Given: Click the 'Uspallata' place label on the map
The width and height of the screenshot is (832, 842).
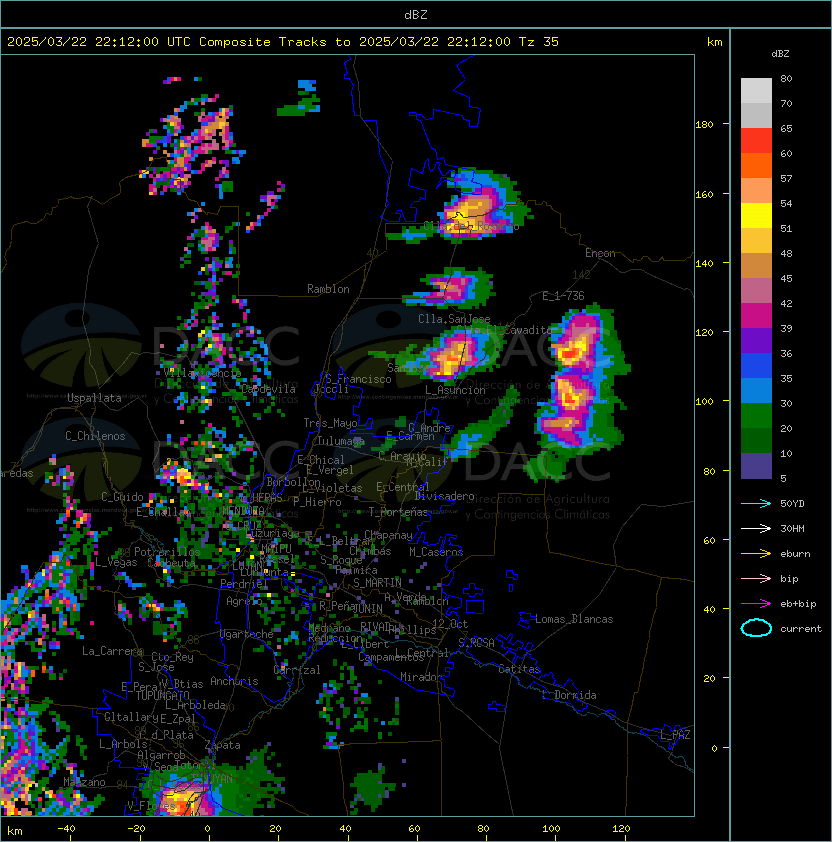Looking at the screenshot, I should pyautogui.click(x=94, y=398).
